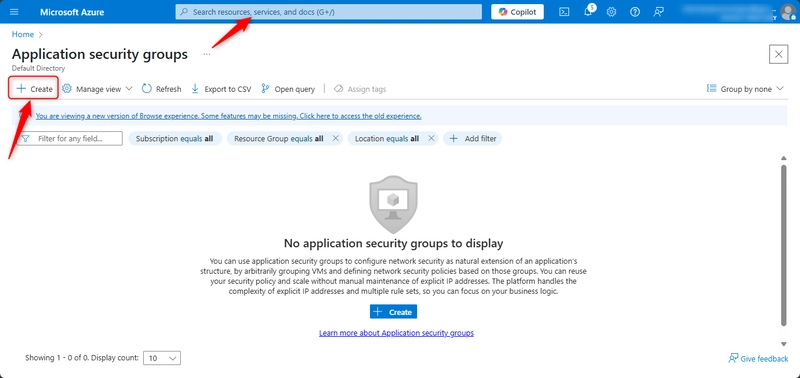Click the blue Create button in the empty state
800x378 pixels.
393,312
